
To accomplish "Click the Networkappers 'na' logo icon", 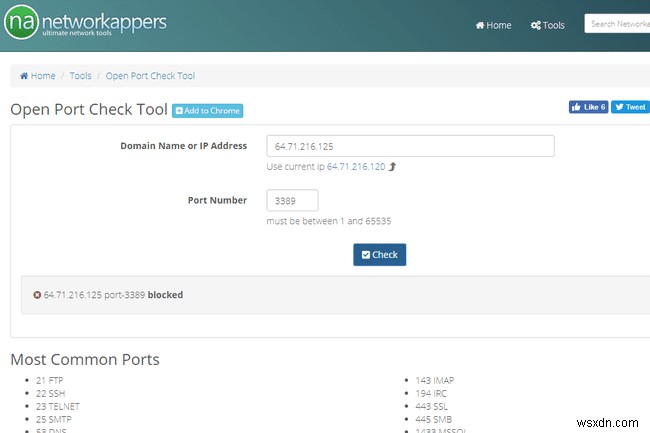I will [x=22, y=22].
